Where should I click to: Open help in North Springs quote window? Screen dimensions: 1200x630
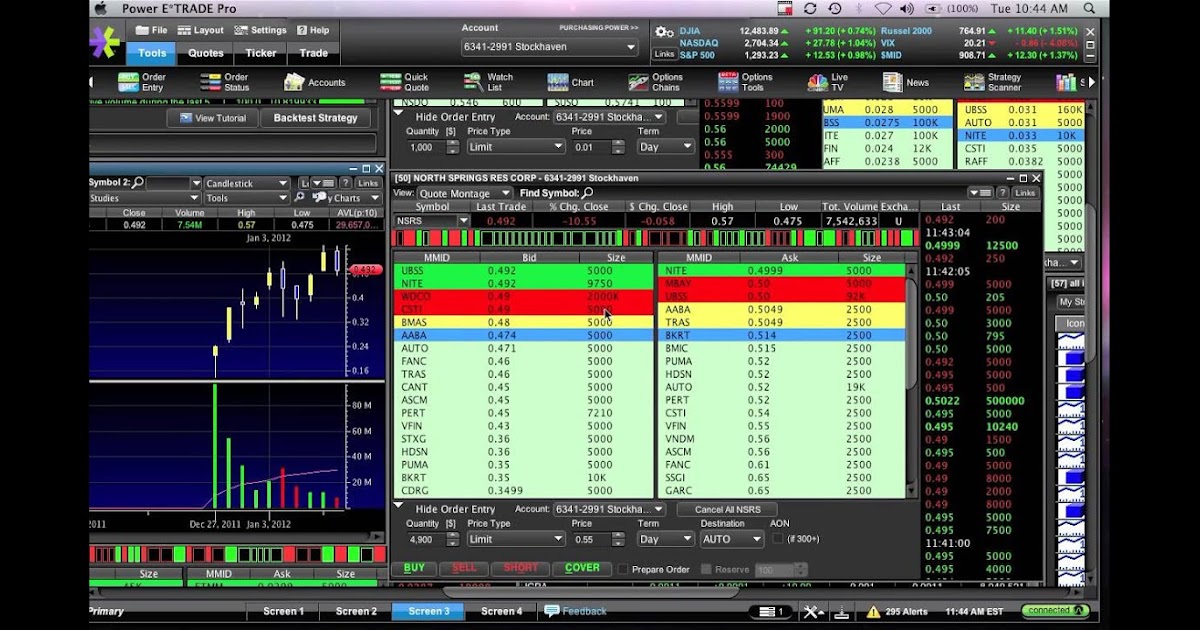pos(1003,192)
